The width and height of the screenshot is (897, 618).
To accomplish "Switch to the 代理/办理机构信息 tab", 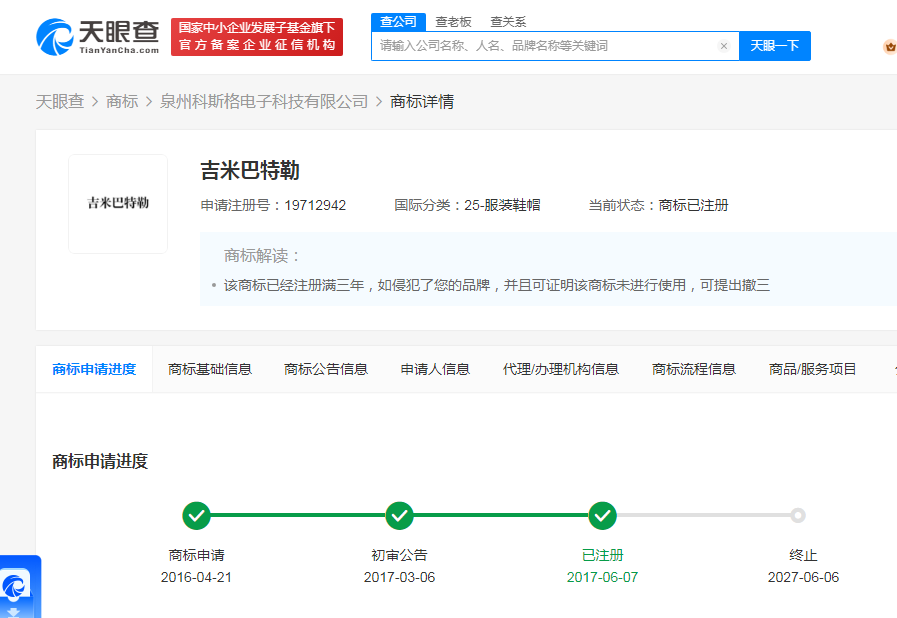I will (561, 370).
